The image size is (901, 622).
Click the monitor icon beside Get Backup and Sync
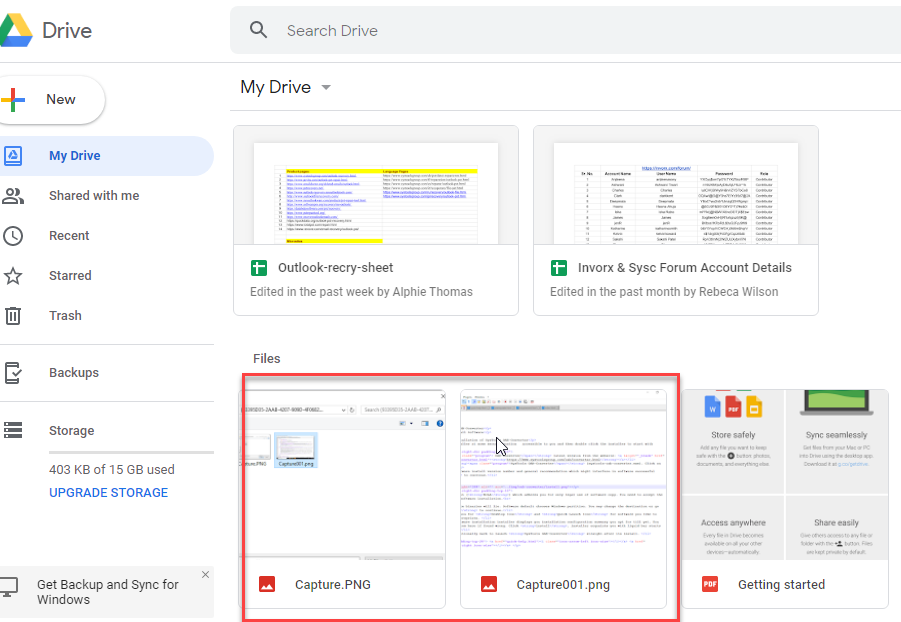(x=9, y=588)
